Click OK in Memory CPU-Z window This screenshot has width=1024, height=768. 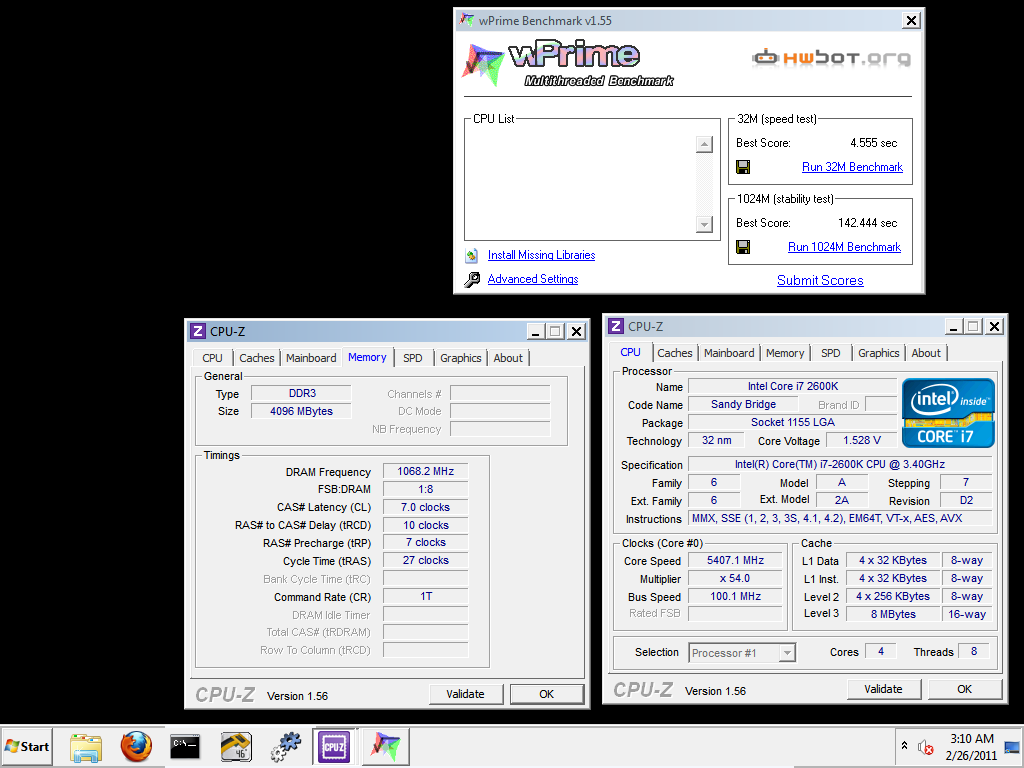(x=547, y=694)
